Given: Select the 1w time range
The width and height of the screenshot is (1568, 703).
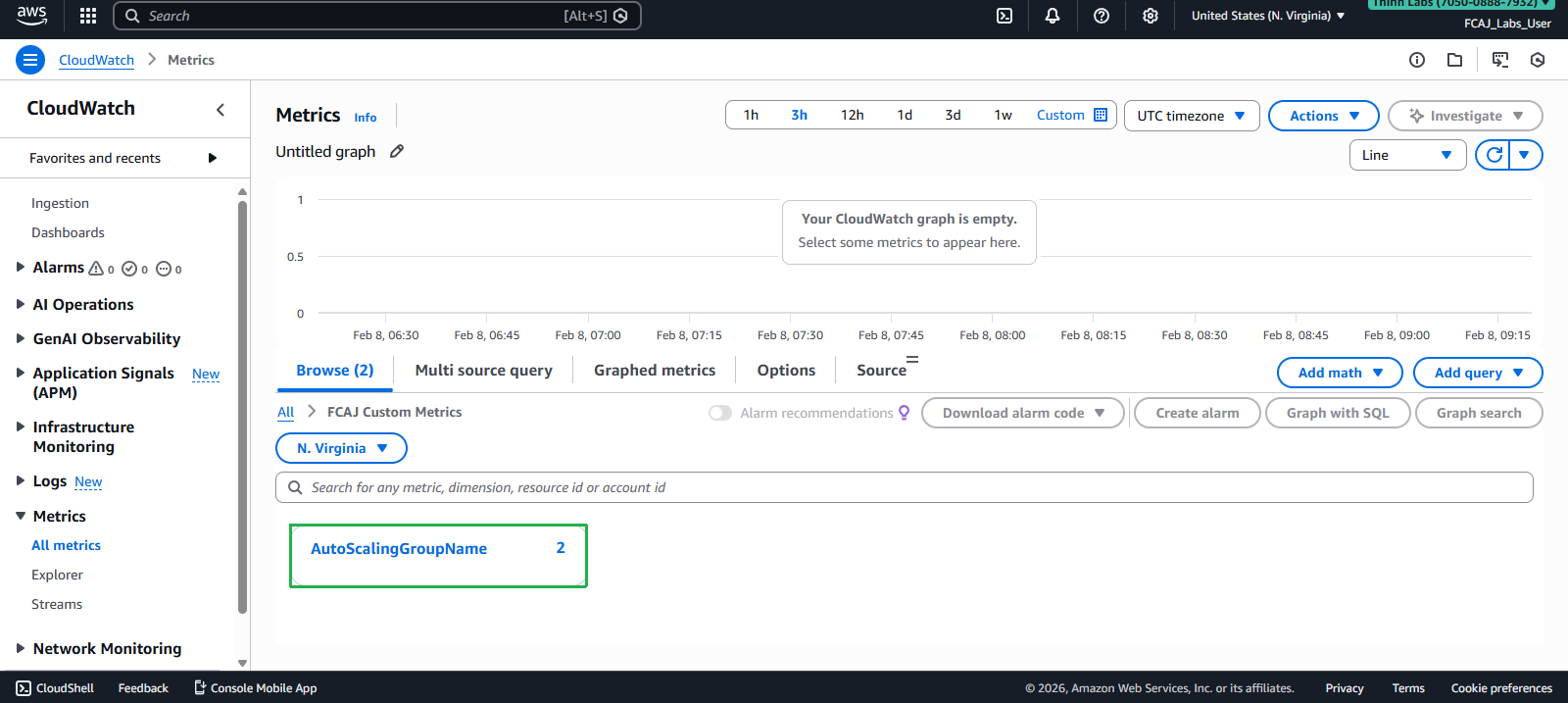Looking at the screenshot, I should [1003, 115].
